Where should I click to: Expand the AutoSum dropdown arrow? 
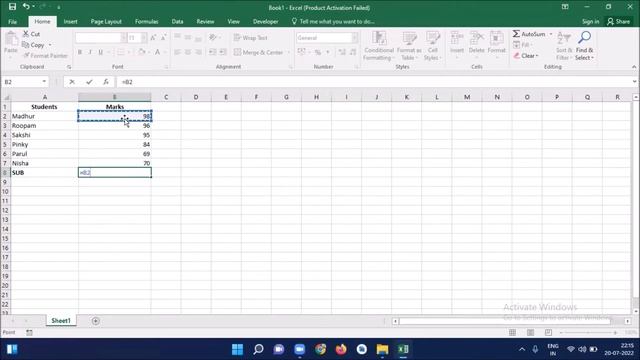[x=551, y=34]
